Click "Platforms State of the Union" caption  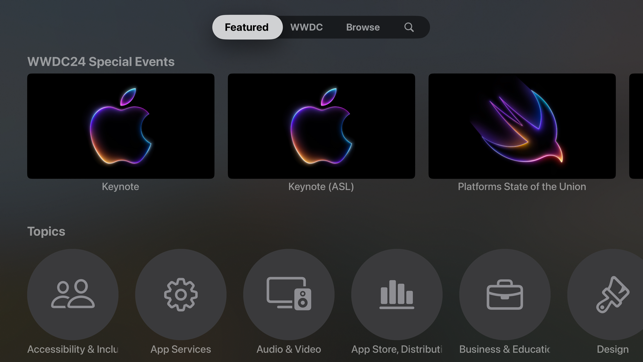522,187
